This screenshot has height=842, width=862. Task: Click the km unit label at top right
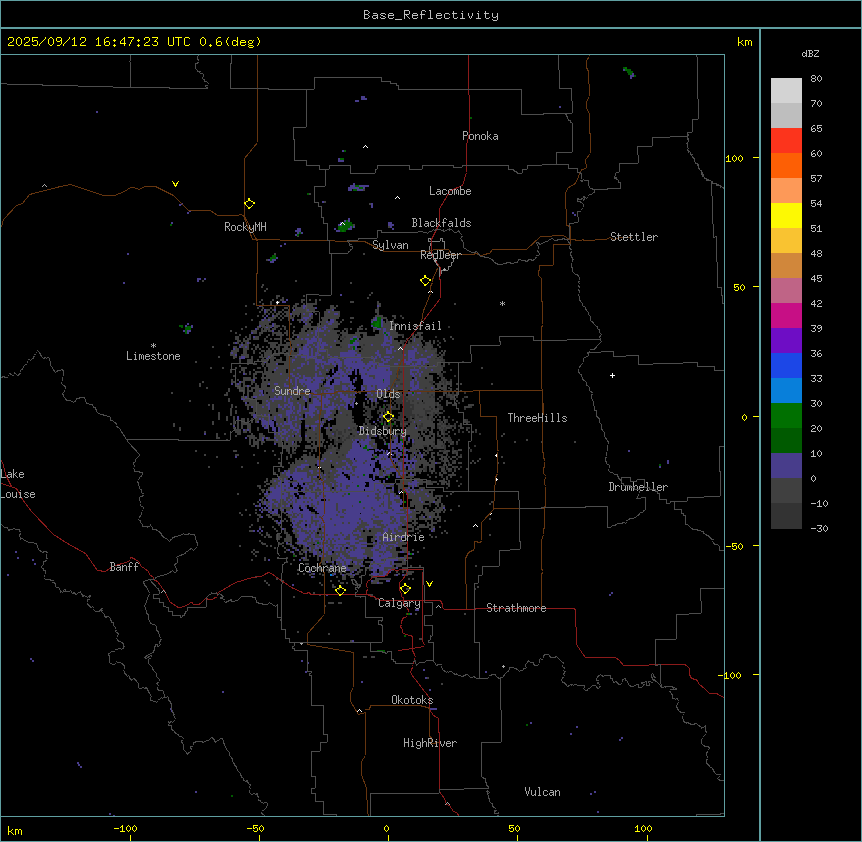click(744, 42)
